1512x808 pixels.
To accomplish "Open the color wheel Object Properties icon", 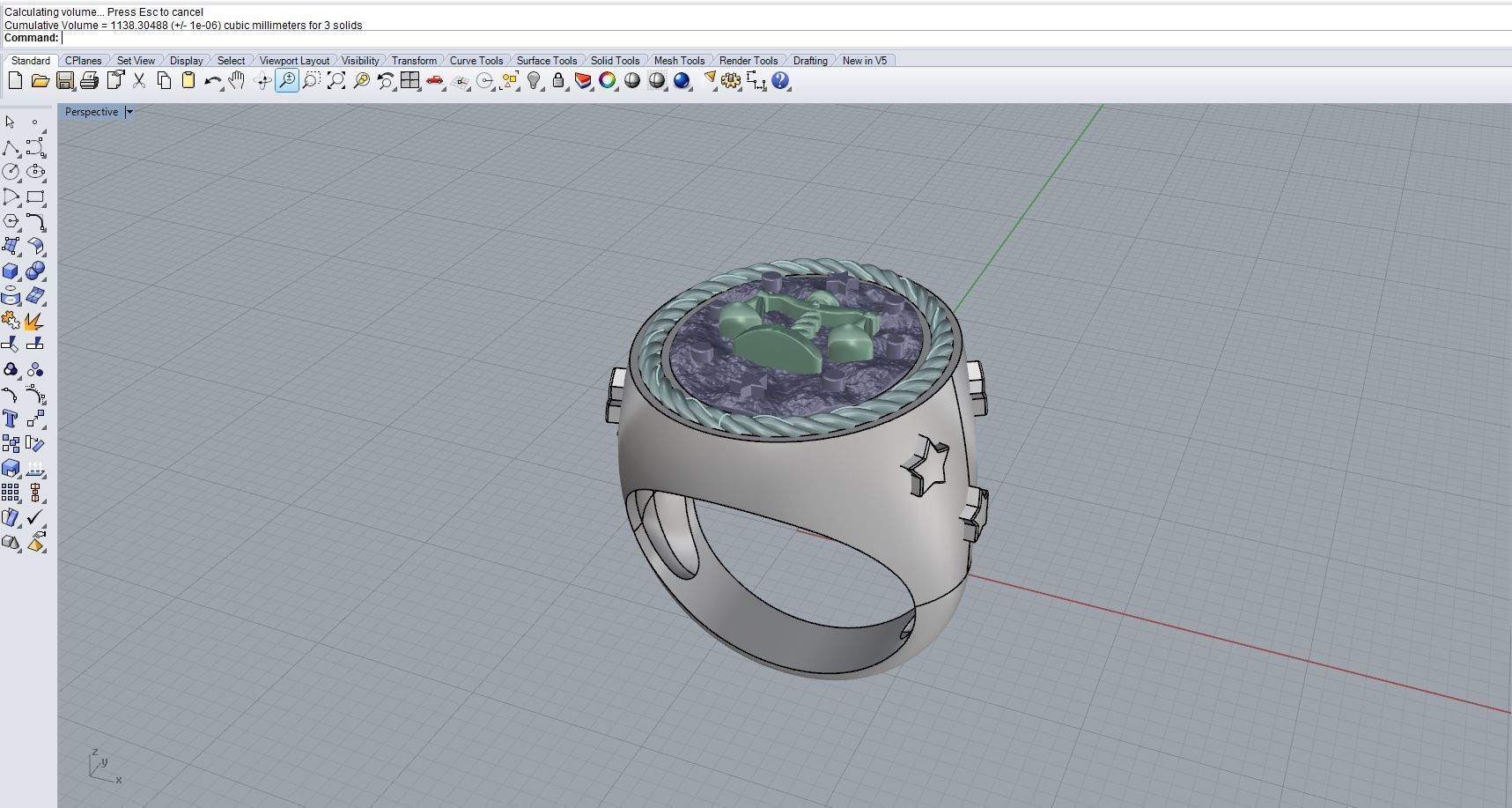I will click(x=608, y=81).
